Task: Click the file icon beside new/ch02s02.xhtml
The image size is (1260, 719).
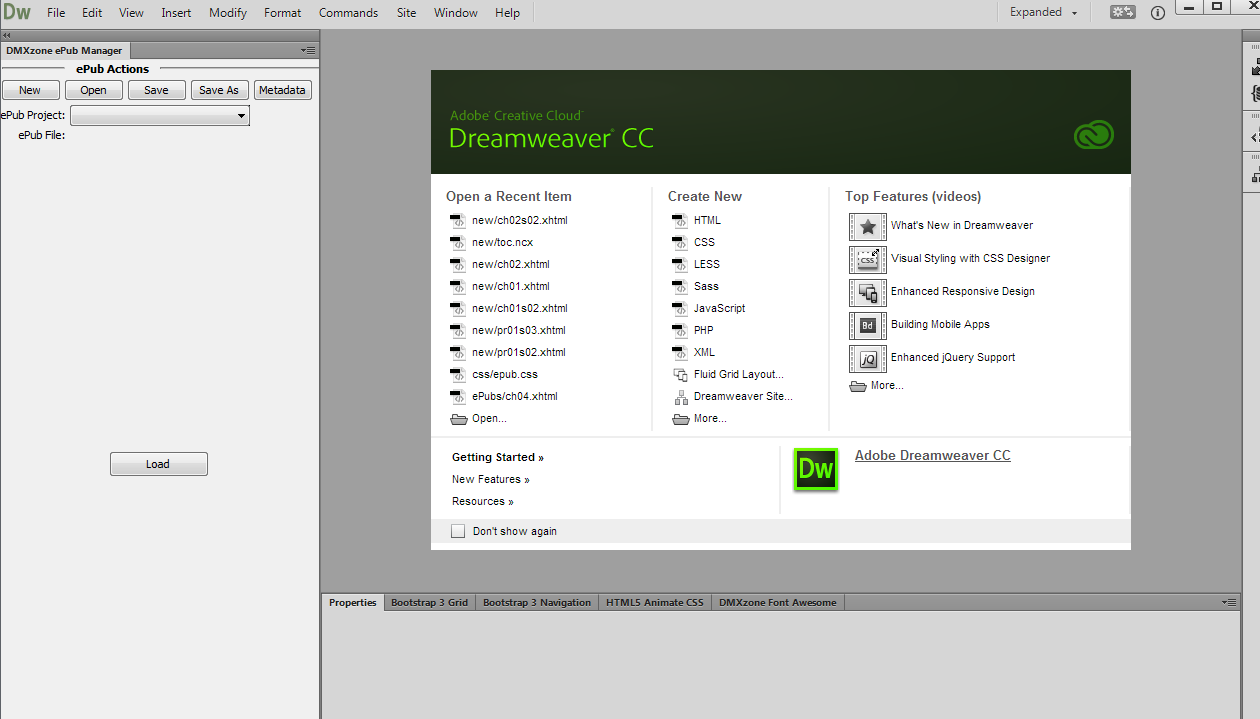Action: pyautogui.click(x=458, y=221)
